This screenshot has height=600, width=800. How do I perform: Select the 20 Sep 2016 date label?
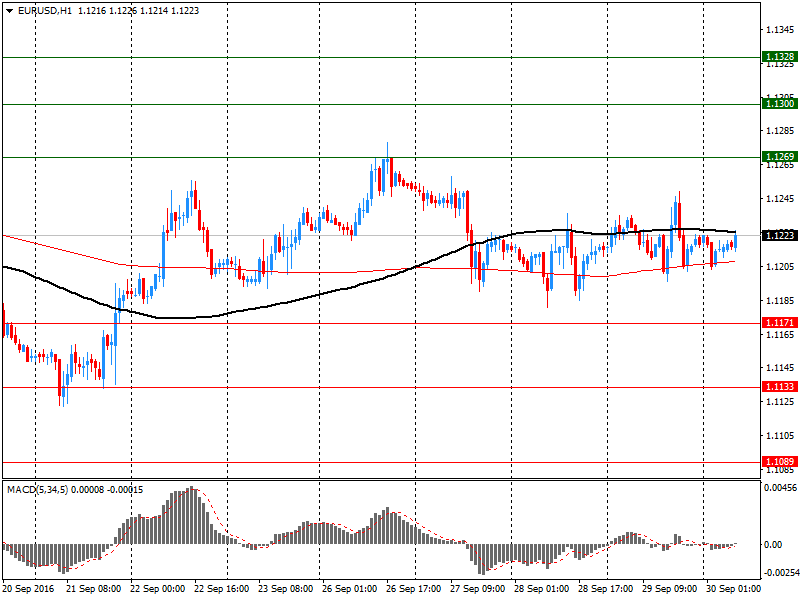(28, 589)
